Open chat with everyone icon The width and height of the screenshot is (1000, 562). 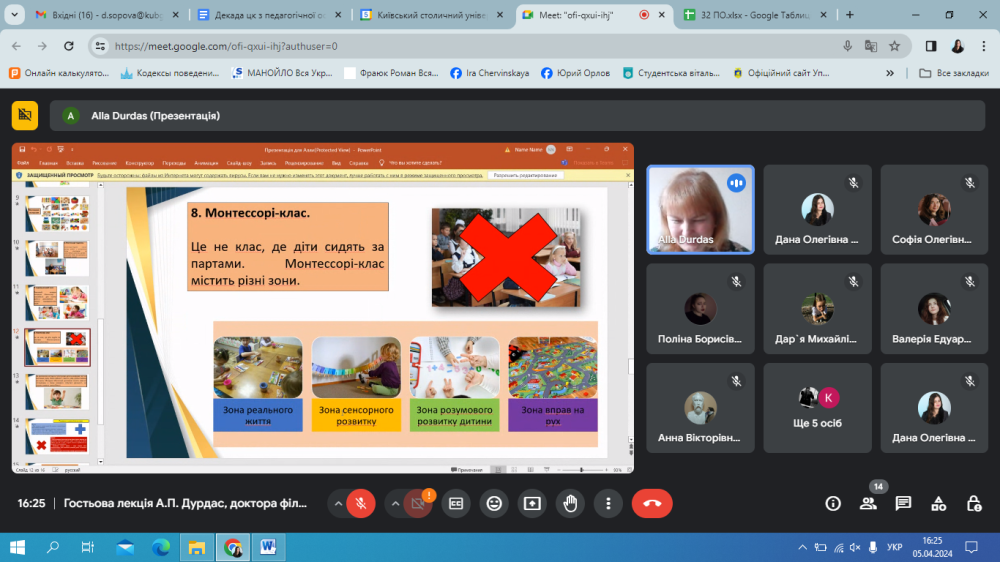pyautogui.click(x=903, y=503)
